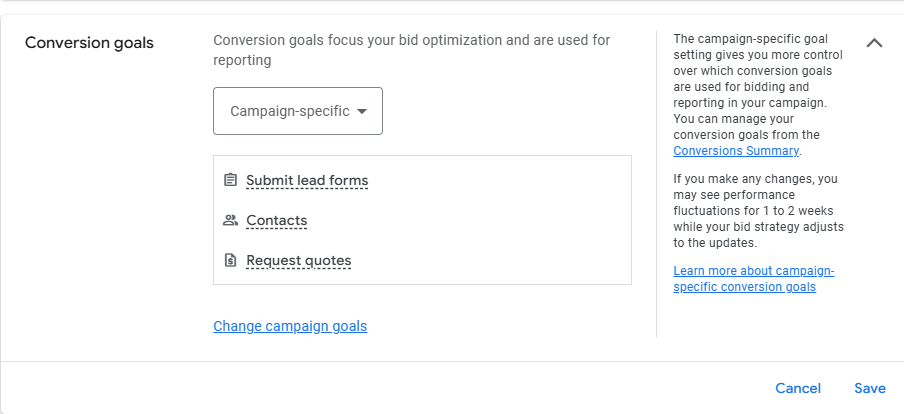904x414 pixels.
Task: Click the bid optimization description text
Action: [412, 50]
